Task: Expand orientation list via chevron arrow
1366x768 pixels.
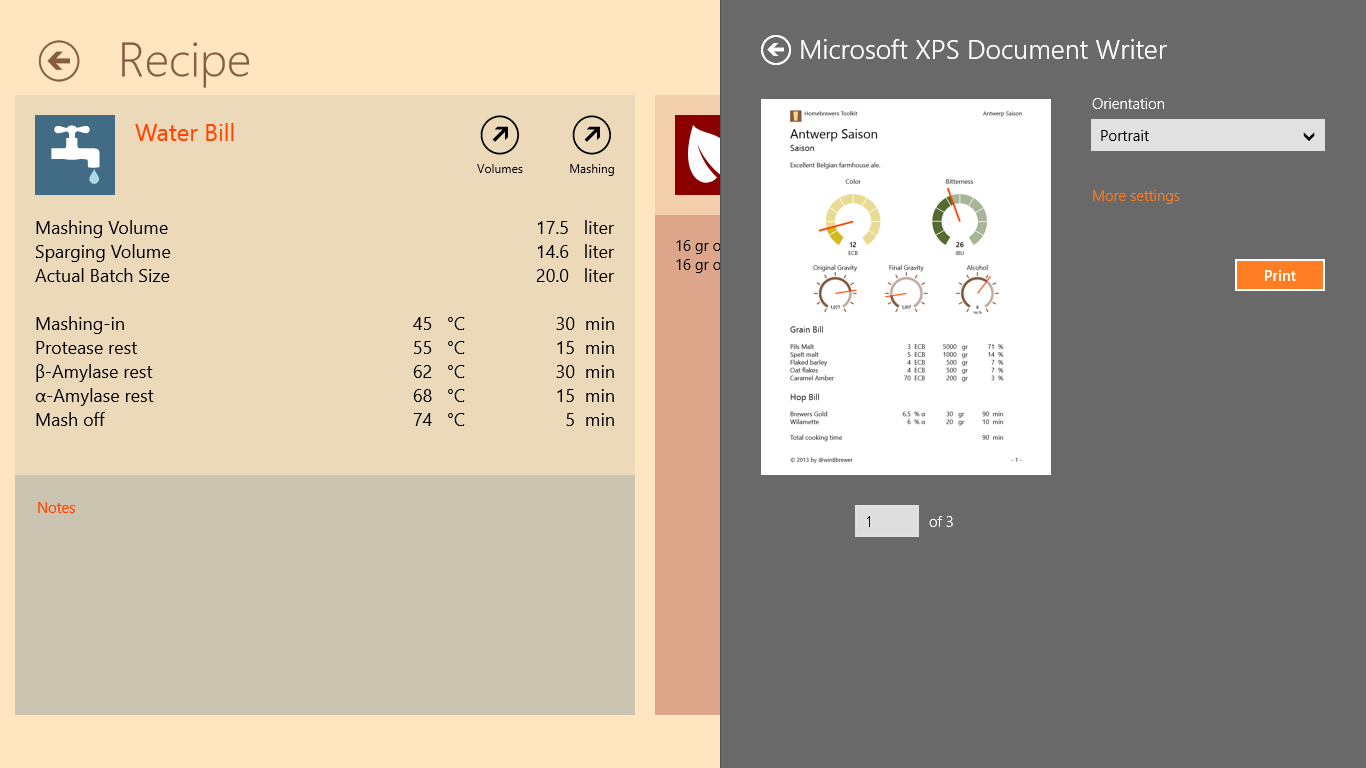Action: tap(1308, 136)
